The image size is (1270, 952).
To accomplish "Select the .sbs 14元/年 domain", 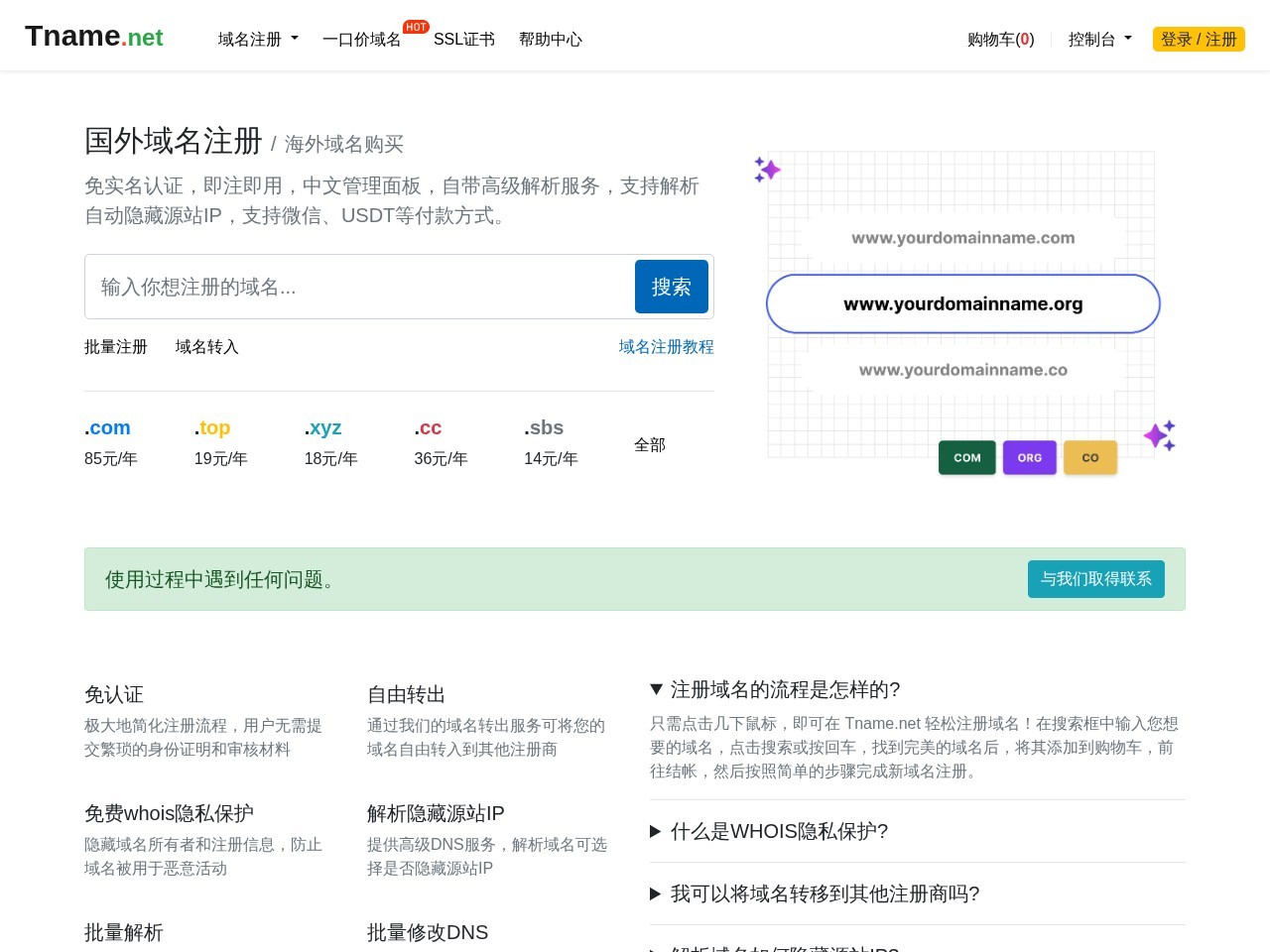I will [x=552, y=443].
